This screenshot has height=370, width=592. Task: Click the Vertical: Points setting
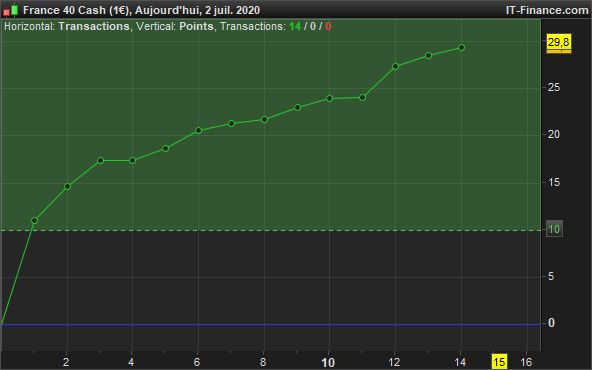point(175,26)
